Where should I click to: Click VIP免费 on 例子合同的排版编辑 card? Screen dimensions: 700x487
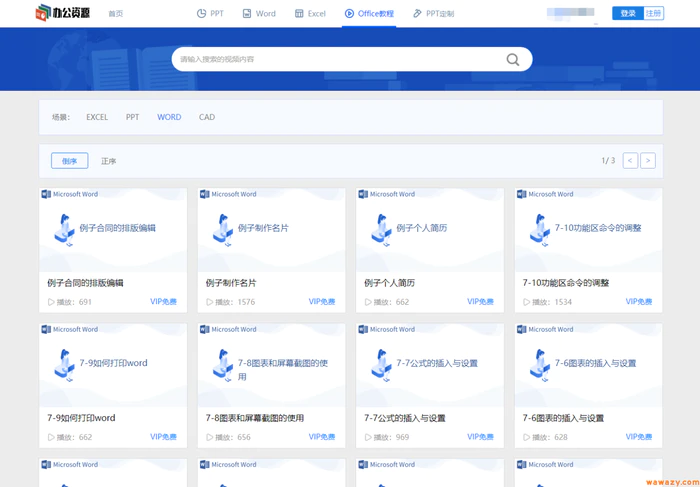pos(163,302)
